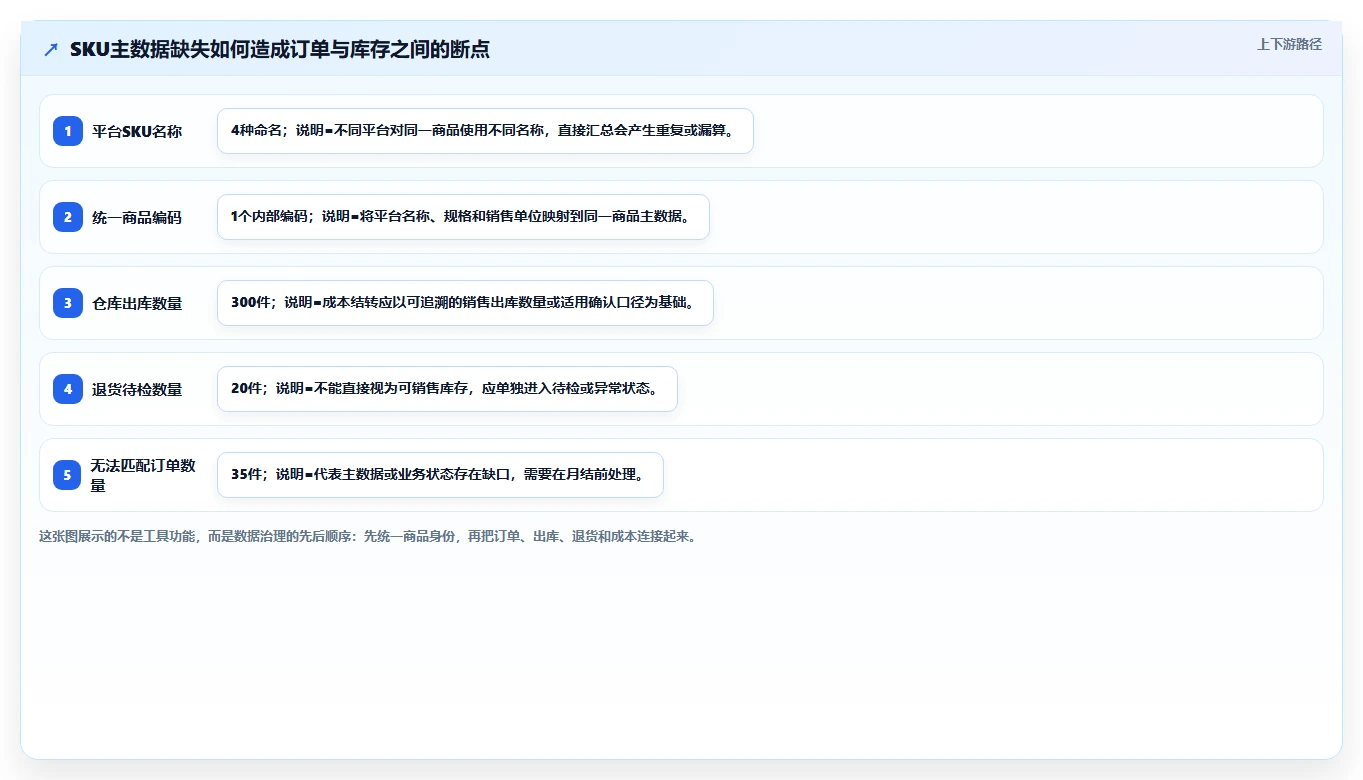
Task: Select the 无法匹配订单数量 label
Action: click(143, 475)
